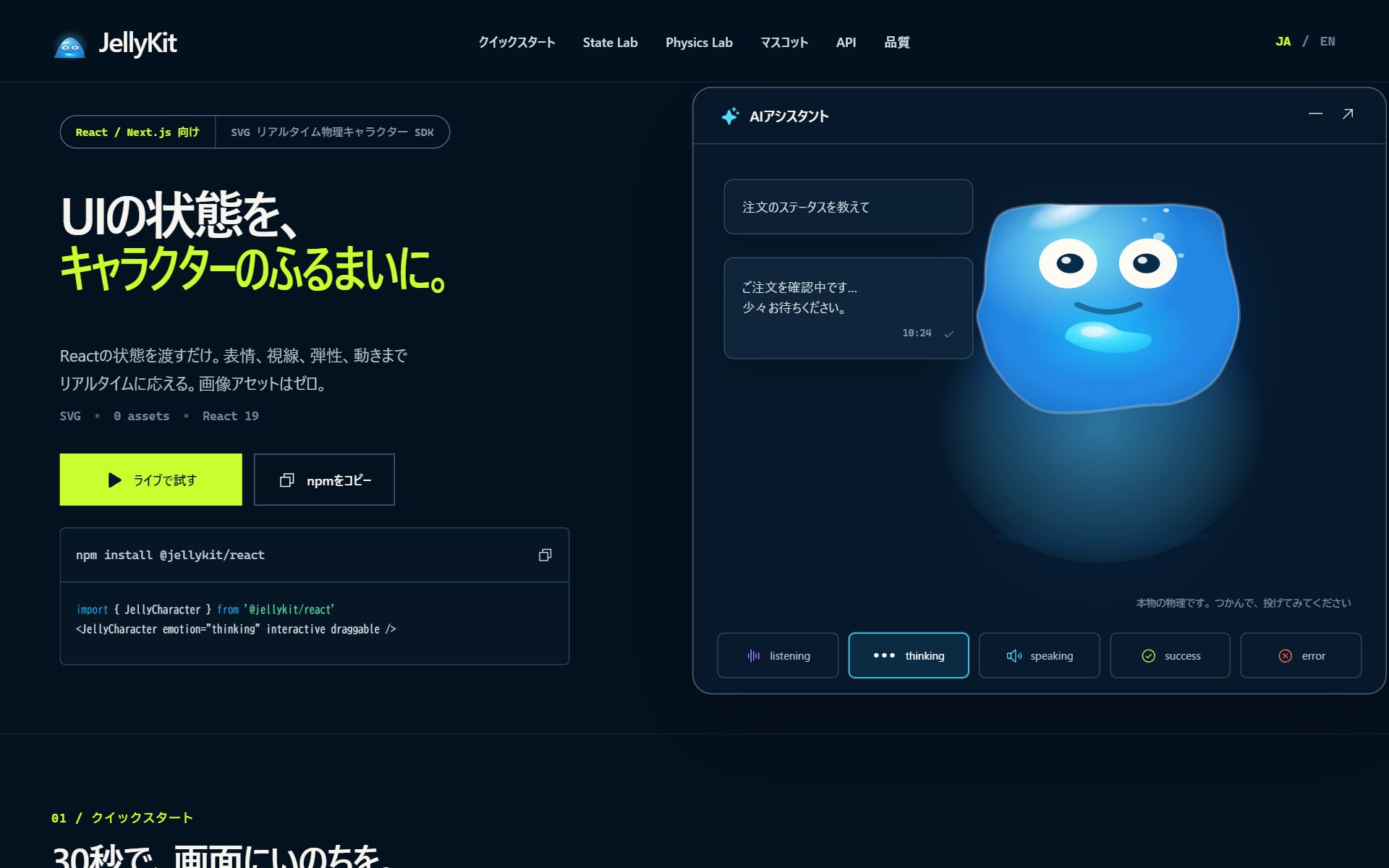Screen dimensions: 1389x868
Task: Click the 10:24 message timestamp
Action: tap(917, 333)
